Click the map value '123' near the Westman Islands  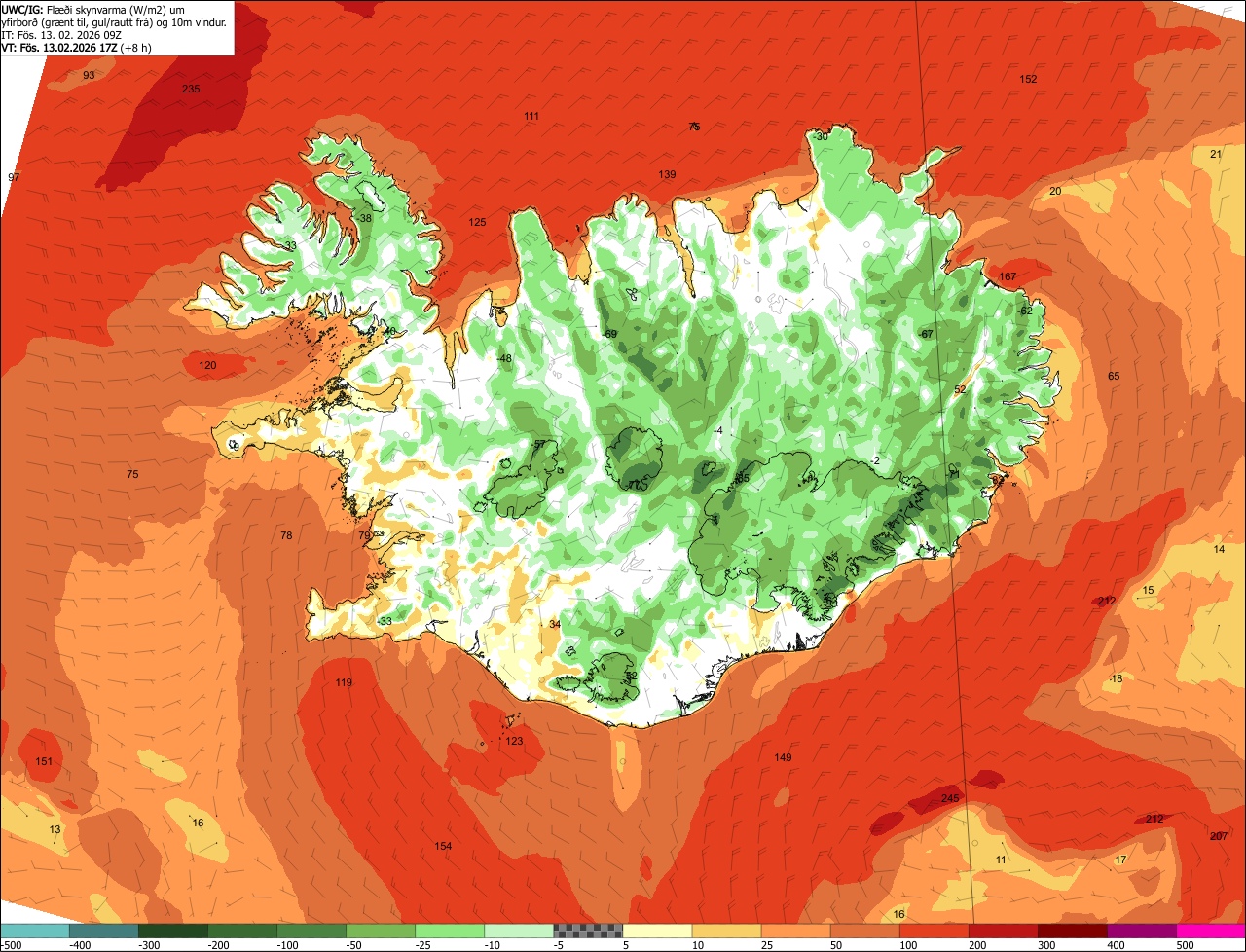tap(514, 742)
